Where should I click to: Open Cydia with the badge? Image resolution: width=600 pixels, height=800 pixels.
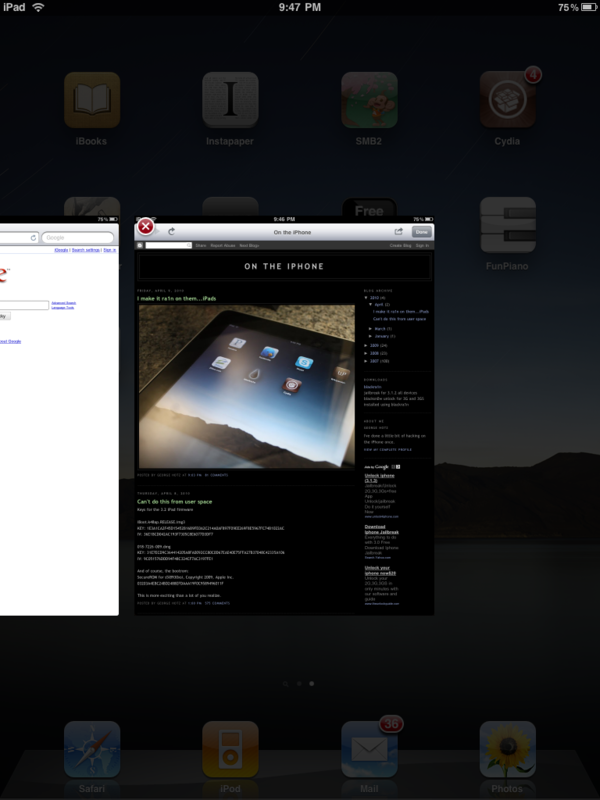pyautogui.click(x=508, y=99)
